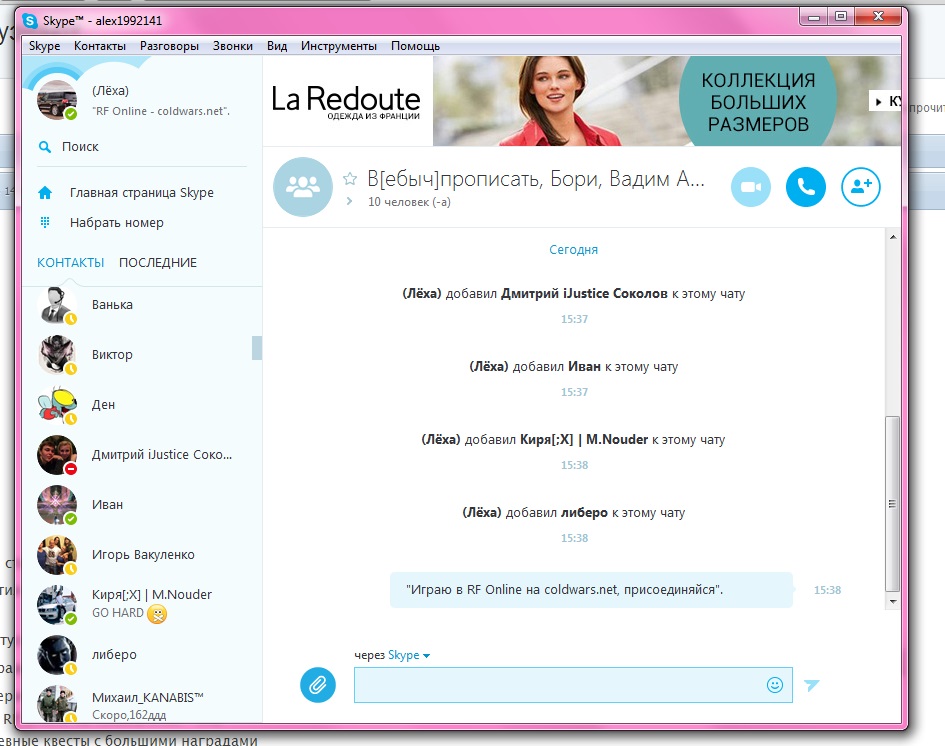Mark the group chat as favorite with the star
This screenshot has height=746, width=945.
(x=350, y=178)
